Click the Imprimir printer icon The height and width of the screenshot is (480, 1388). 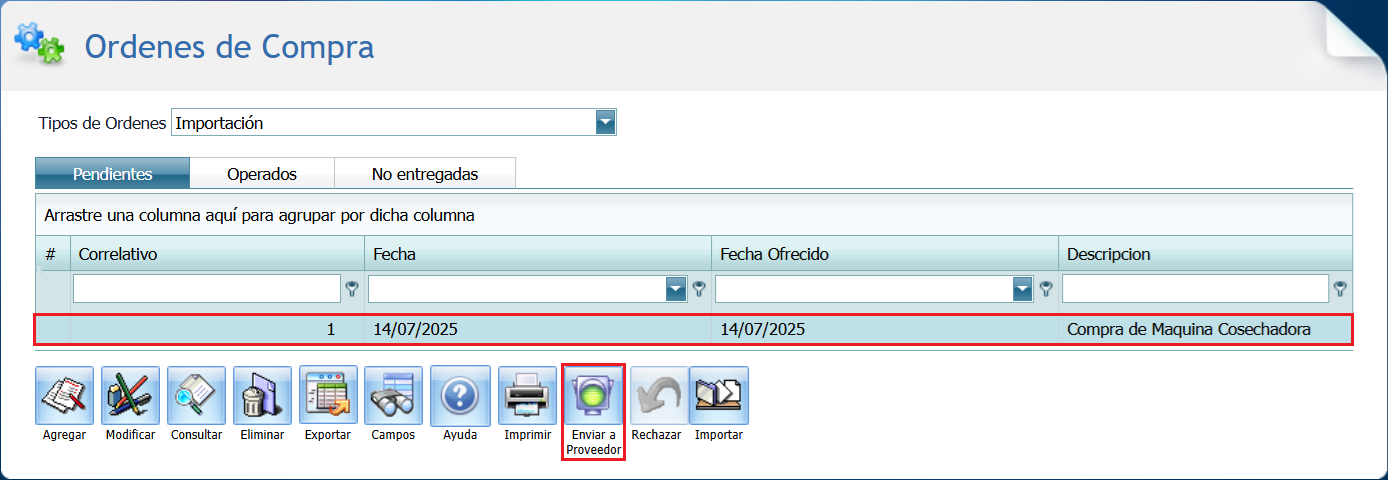526,395
